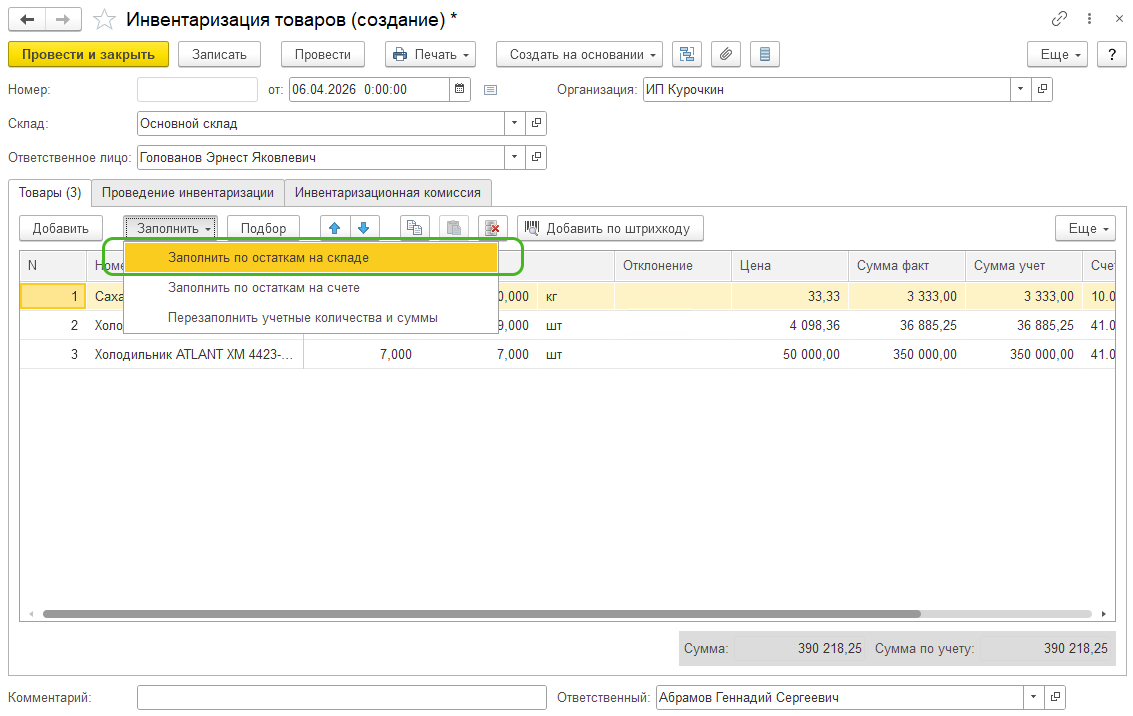This screenshot has height=716, width=1133.
Task: Open Основной склад form via open button
Action: click(536, 123)
